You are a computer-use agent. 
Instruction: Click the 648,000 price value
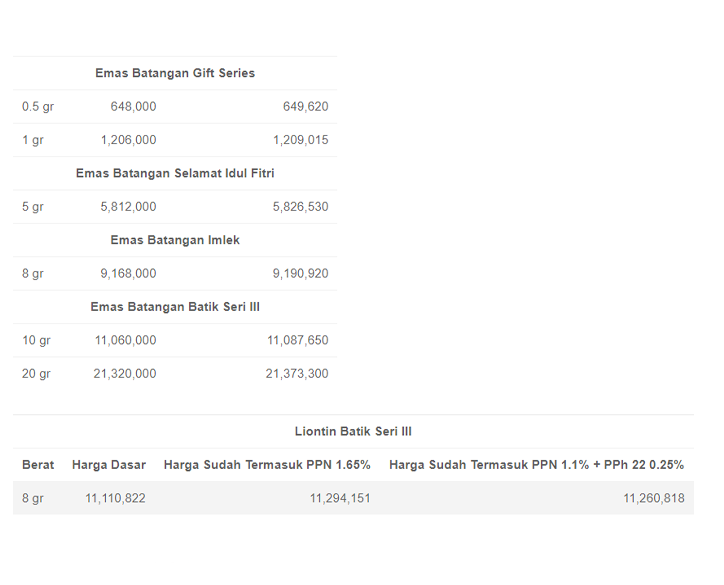(133, 107)
